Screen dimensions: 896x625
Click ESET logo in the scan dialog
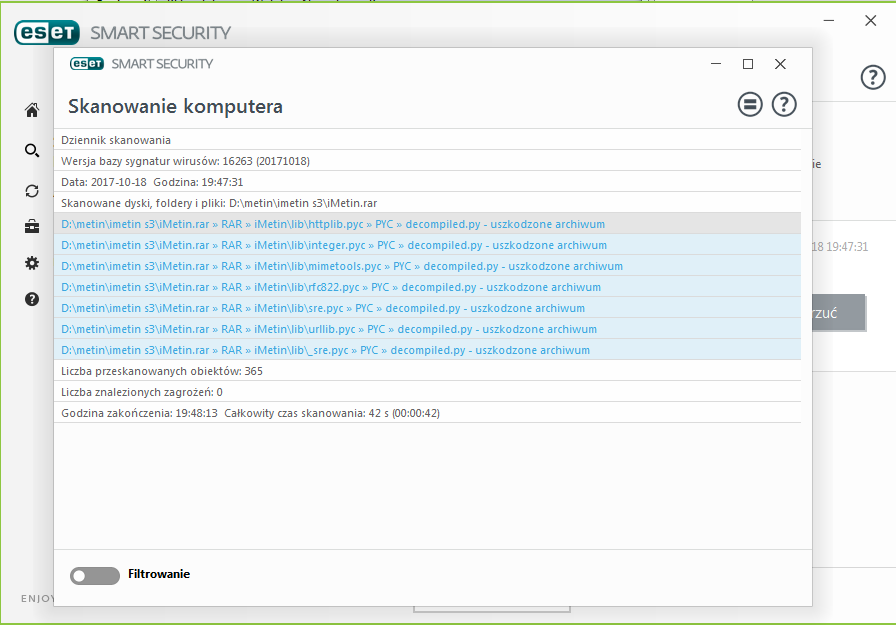[87, 63]
